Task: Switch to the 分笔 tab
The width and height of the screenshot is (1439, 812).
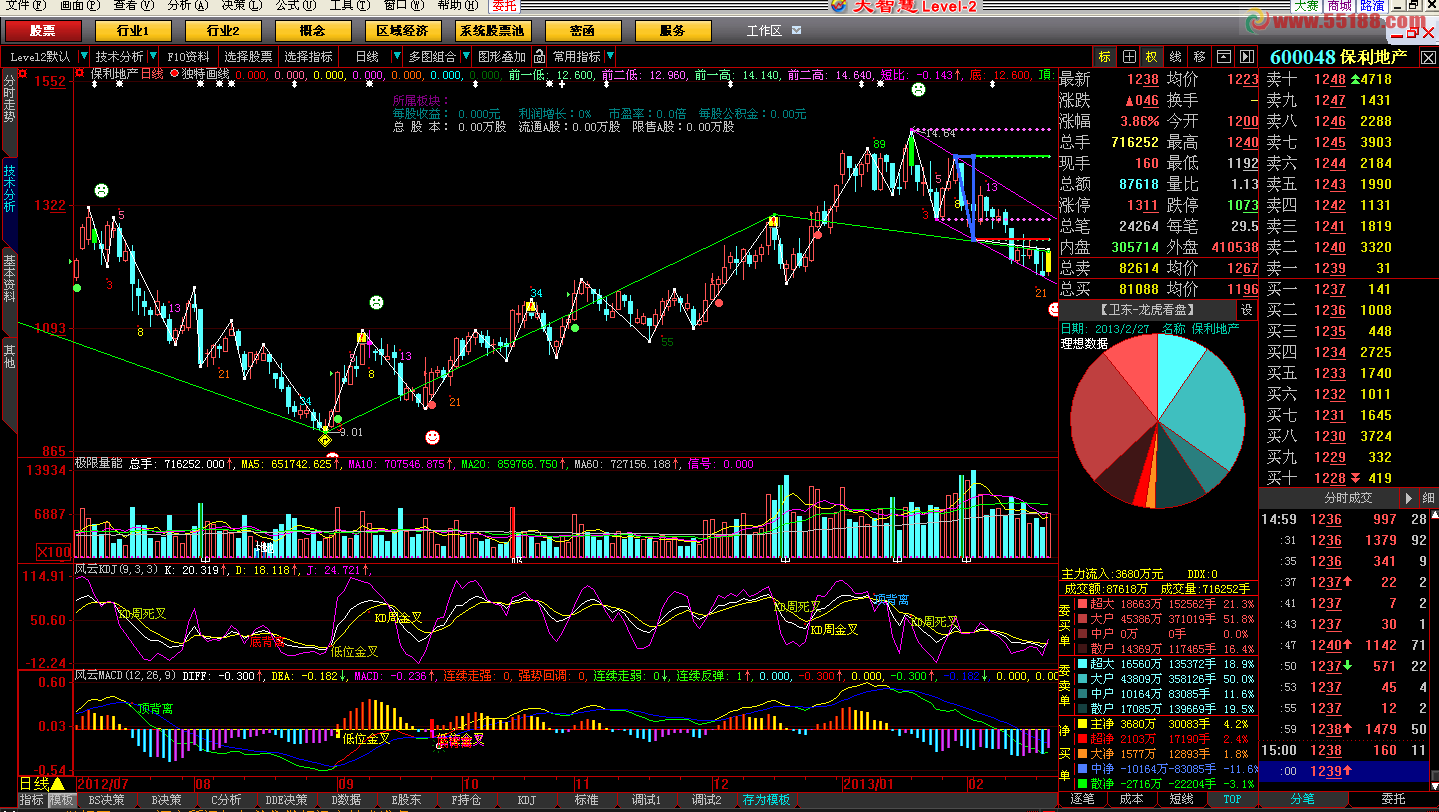Action: (x=1303, y=799)
